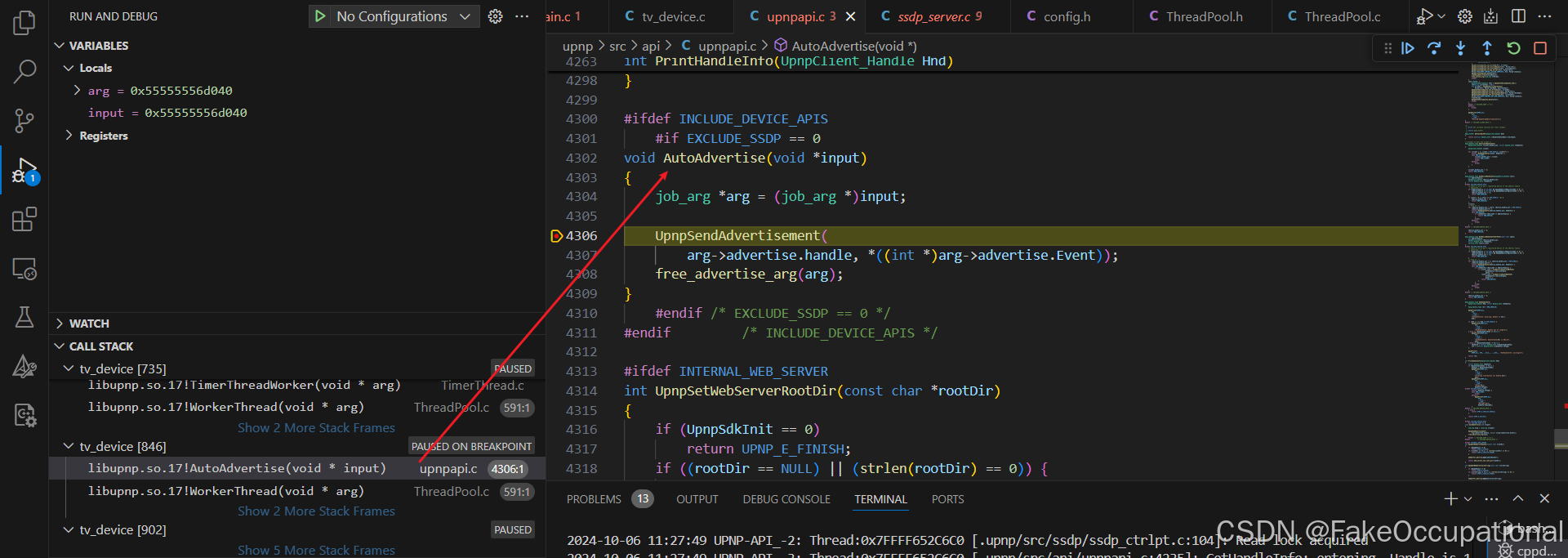The image size is (1568, 558).
Task: Select WorkerThread frame under thread 846
Action: [297, 491]
